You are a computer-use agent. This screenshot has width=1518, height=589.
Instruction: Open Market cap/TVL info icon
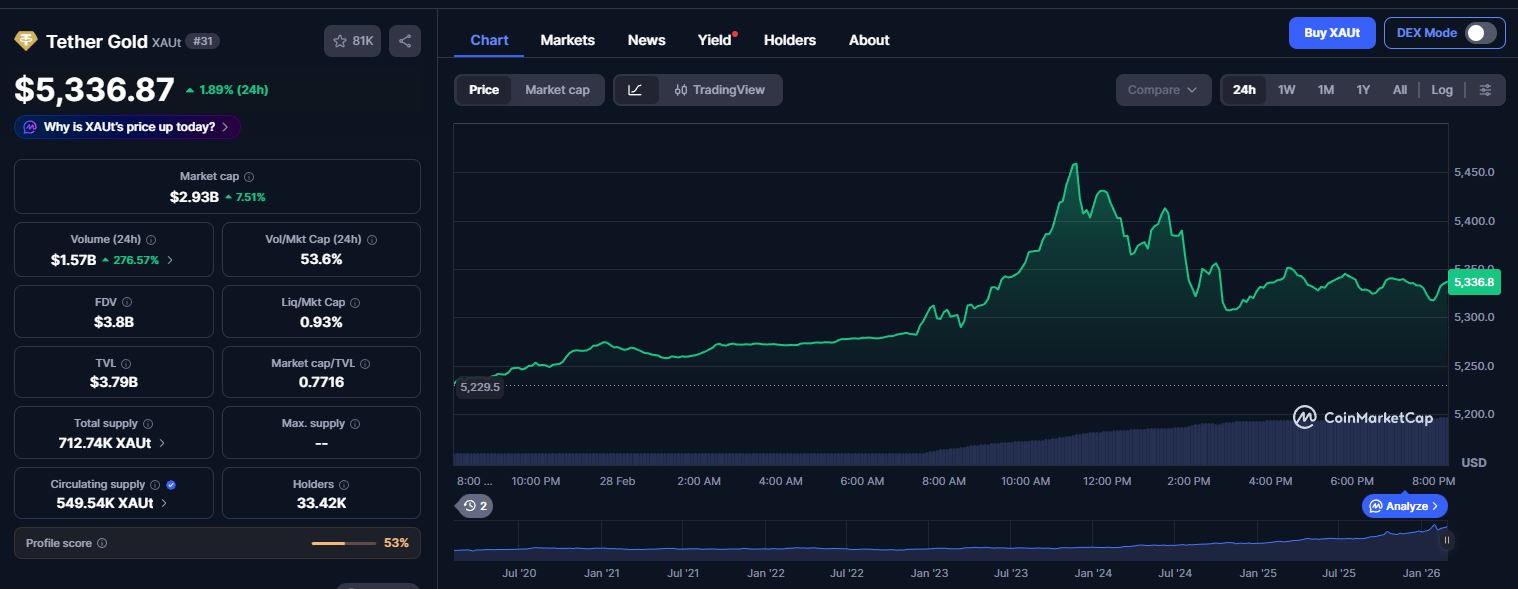[x=364, y=364]
